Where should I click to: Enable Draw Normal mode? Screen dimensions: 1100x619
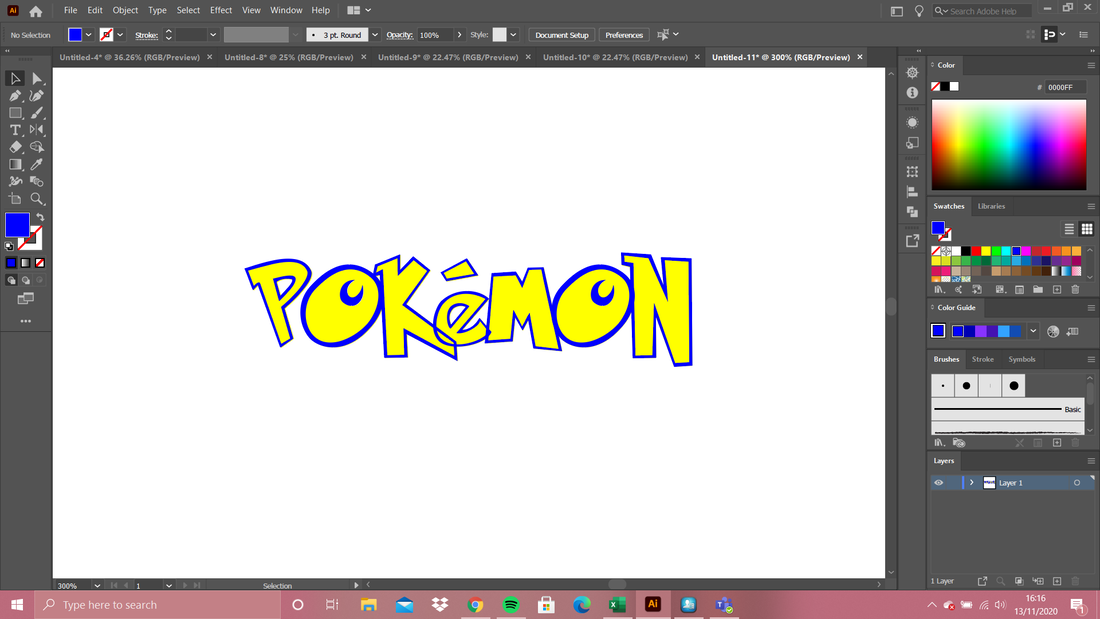(x=11, y=280)
